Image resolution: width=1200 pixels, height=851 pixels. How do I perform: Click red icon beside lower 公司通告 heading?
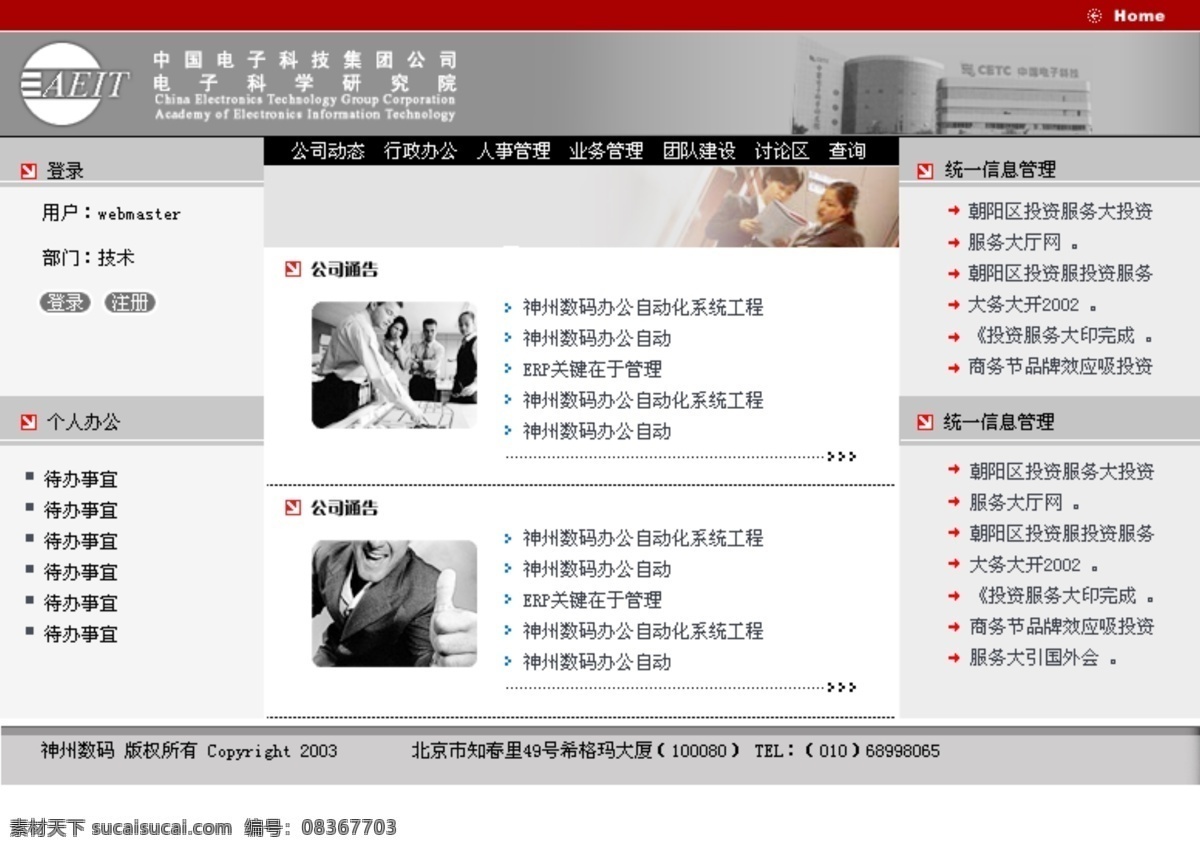pos(292,508)
